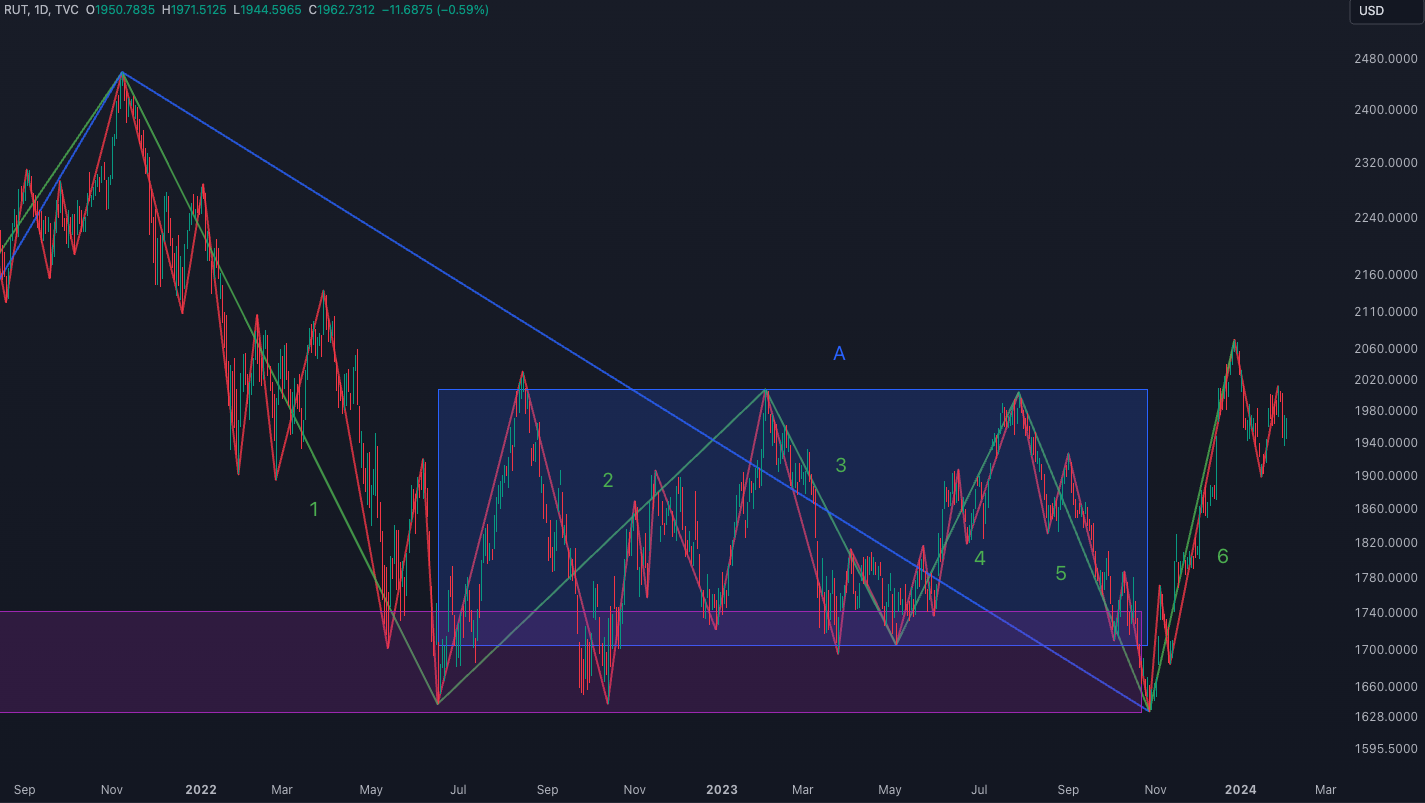Select the blue "A" text label
The width and height of the screenshot is (1425, 803).
click(x=839, y=353)
